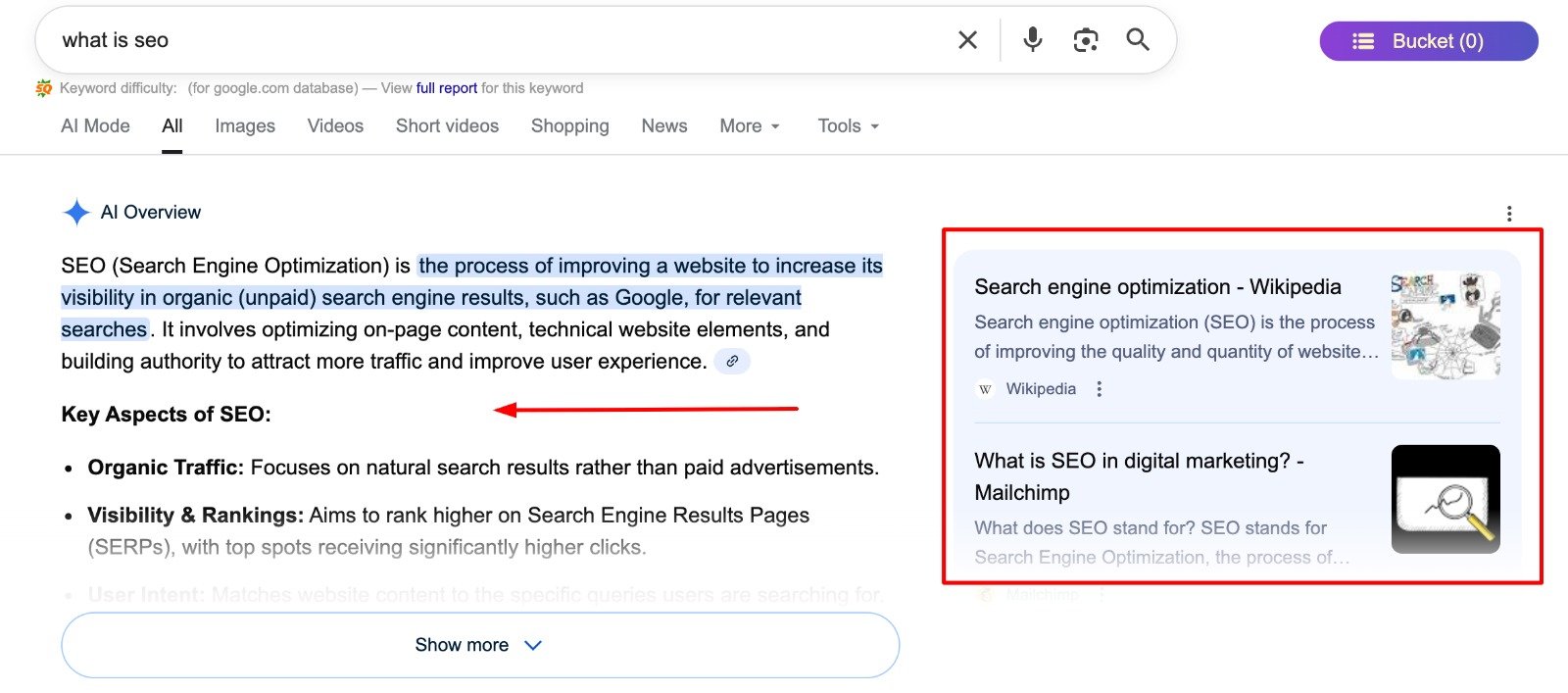
Task: Open the full report keyword link
Action: [446, 88]
